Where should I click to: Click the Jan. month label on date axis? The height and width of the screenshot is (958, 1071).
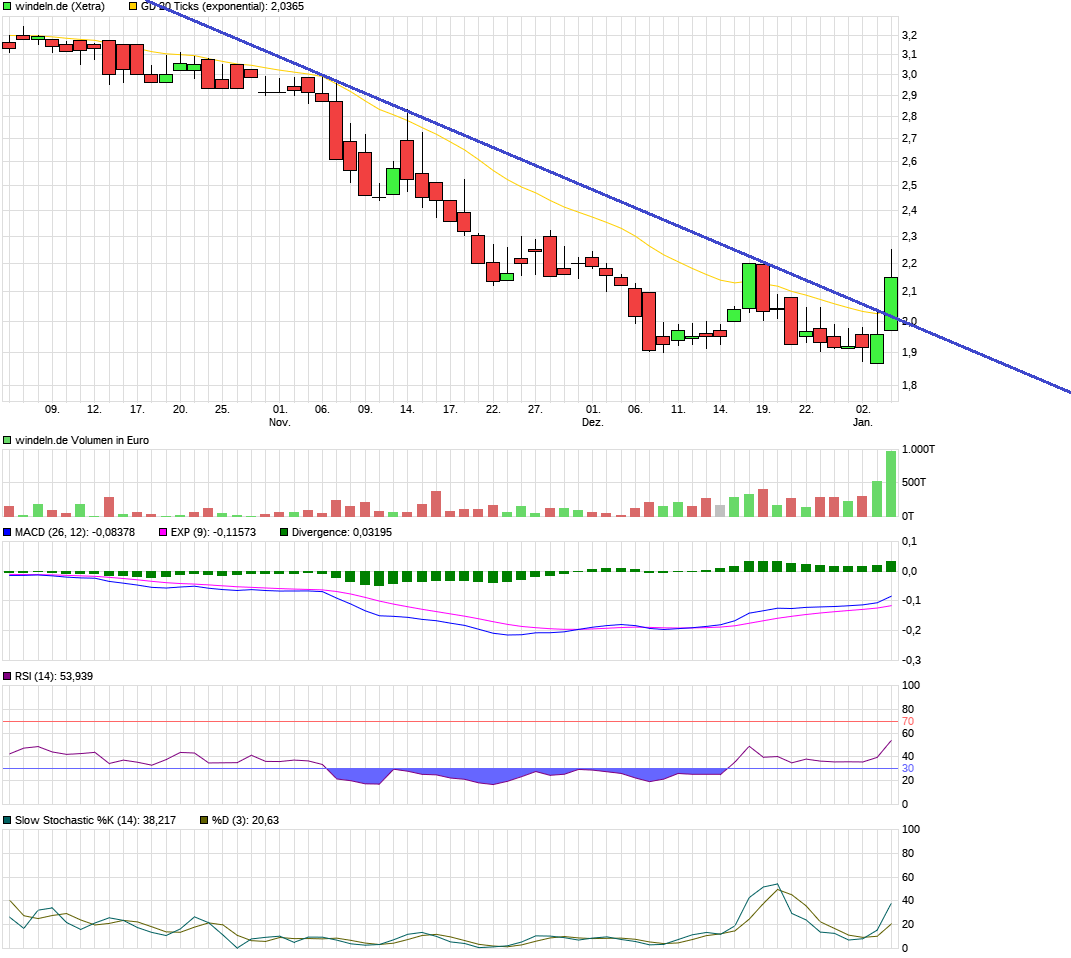pos(863,423)
